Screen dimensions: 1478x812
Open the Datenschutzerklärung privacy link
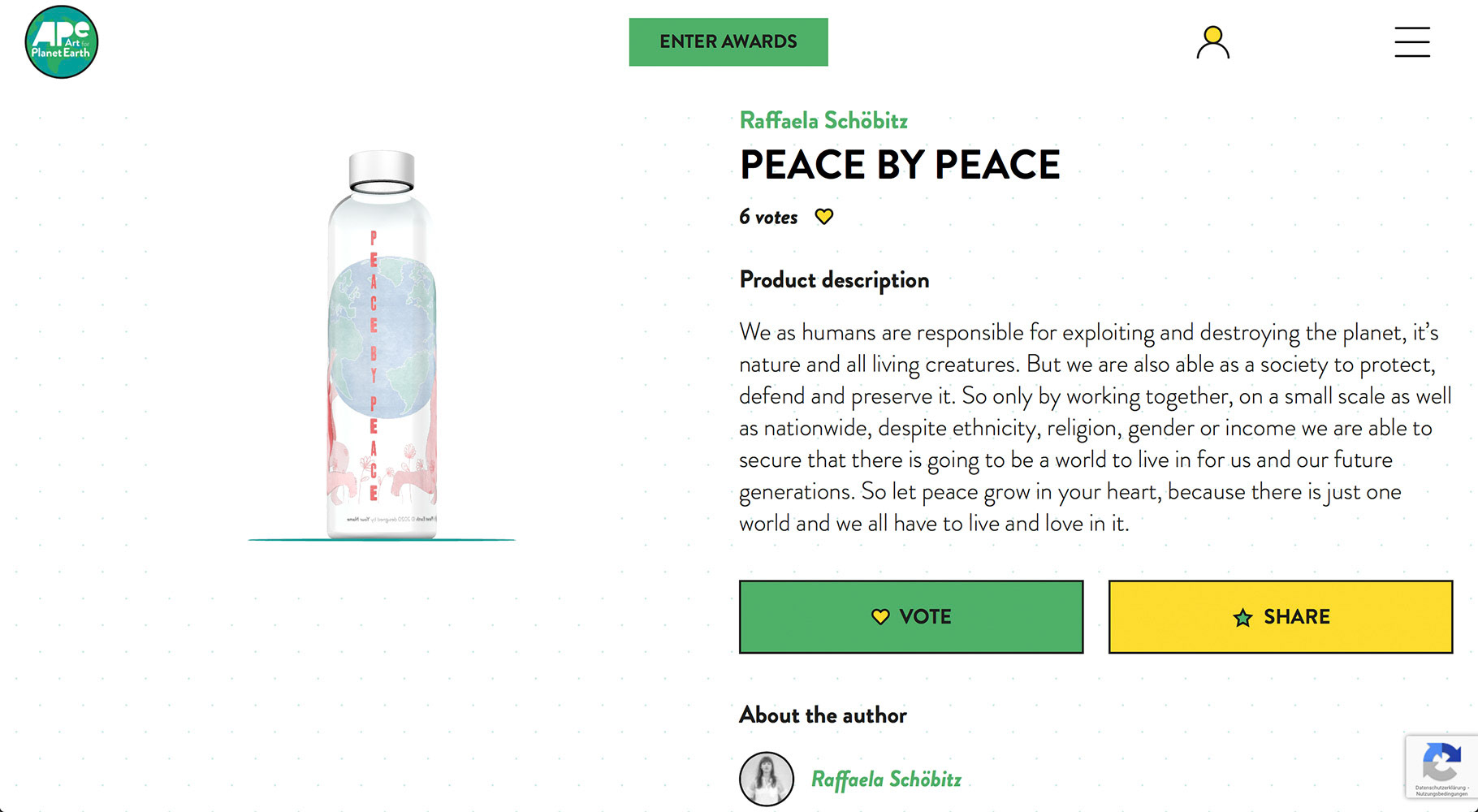click(1439, 788)
